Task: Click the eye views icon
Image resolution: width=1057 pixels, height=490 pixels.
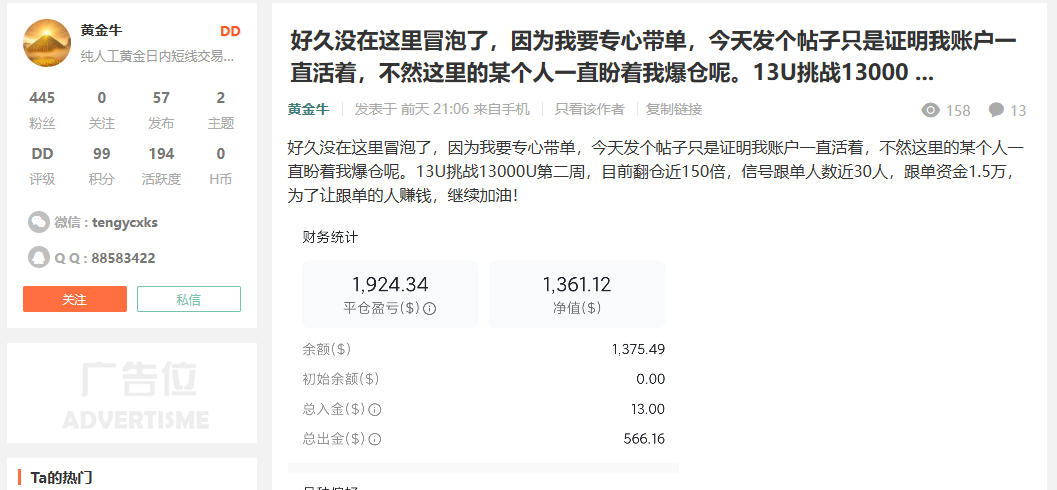Action: pos(931,110)
